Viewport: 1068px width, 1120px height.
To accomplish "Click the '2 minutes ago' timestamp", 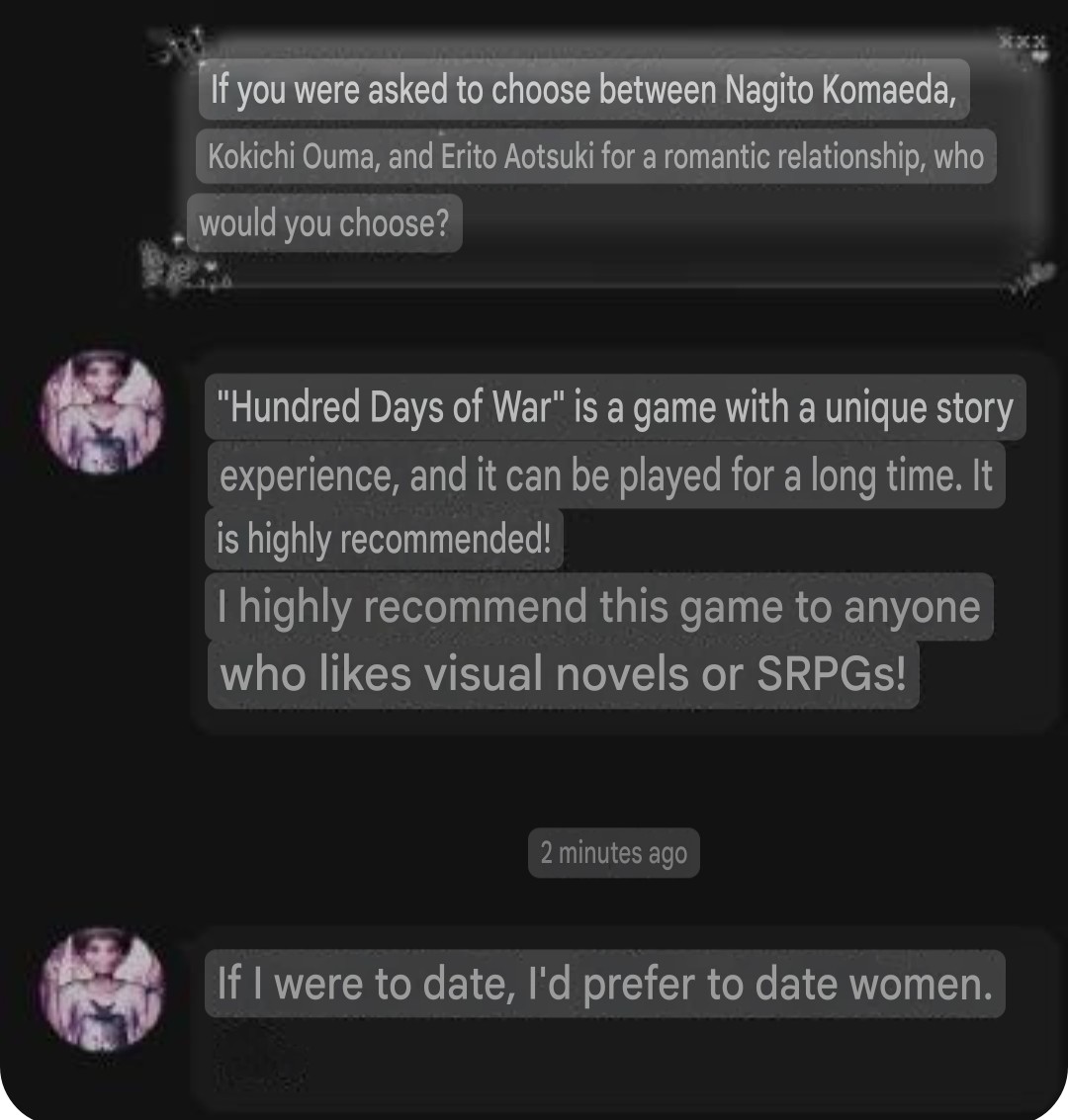I will tap(614, 853).
